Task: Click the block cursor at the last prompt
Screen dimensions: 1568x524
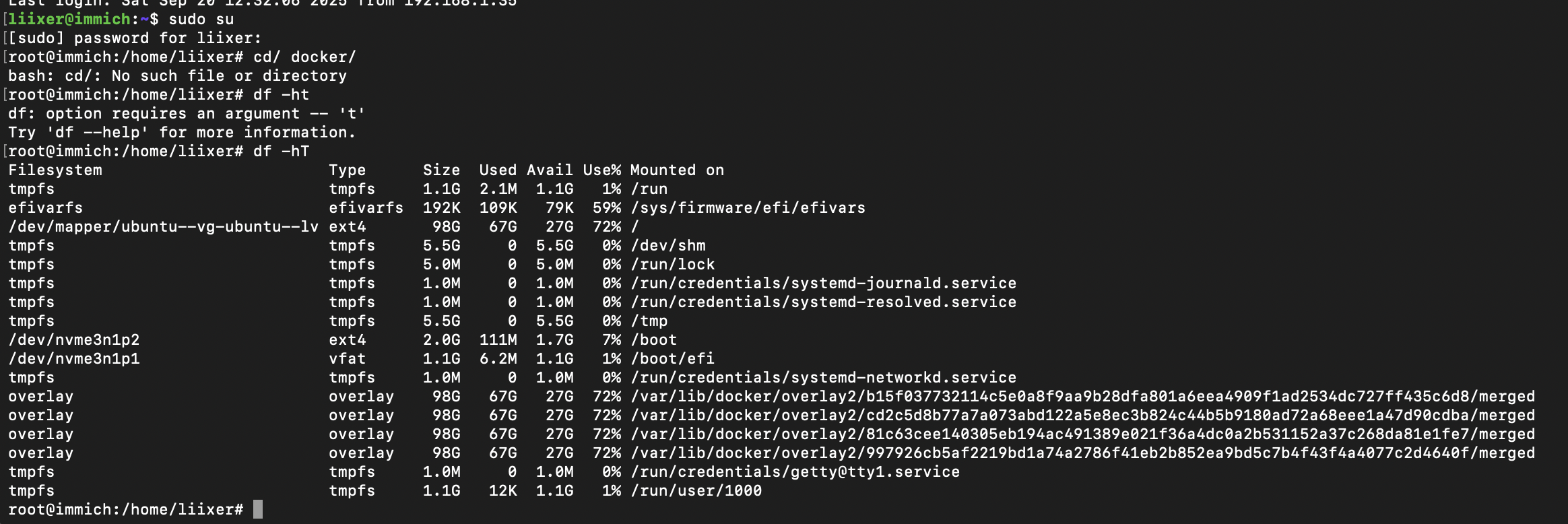Action: [257, 509]
